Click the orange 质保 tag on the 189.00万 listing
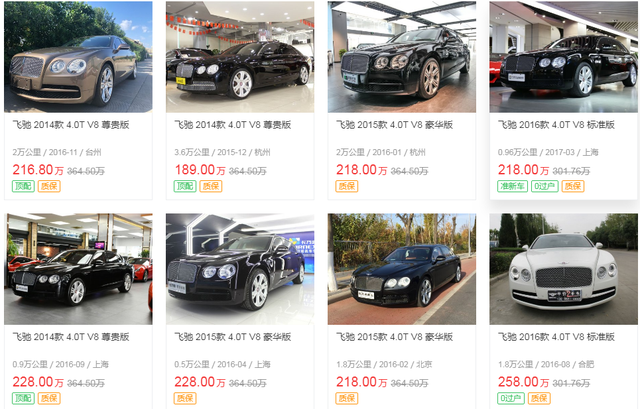The height and width of the screenshot is (409, 640). pos(211,186)
